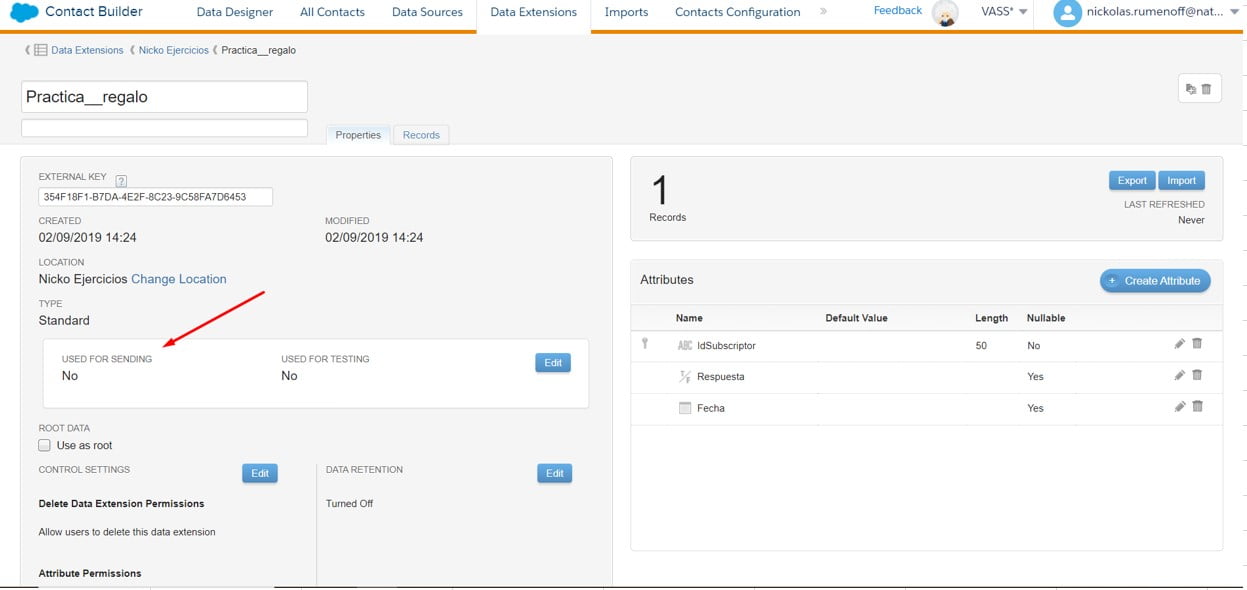
Task: Delete the Respuesta attribute with the trash icon
Action: coord(1197,375)
